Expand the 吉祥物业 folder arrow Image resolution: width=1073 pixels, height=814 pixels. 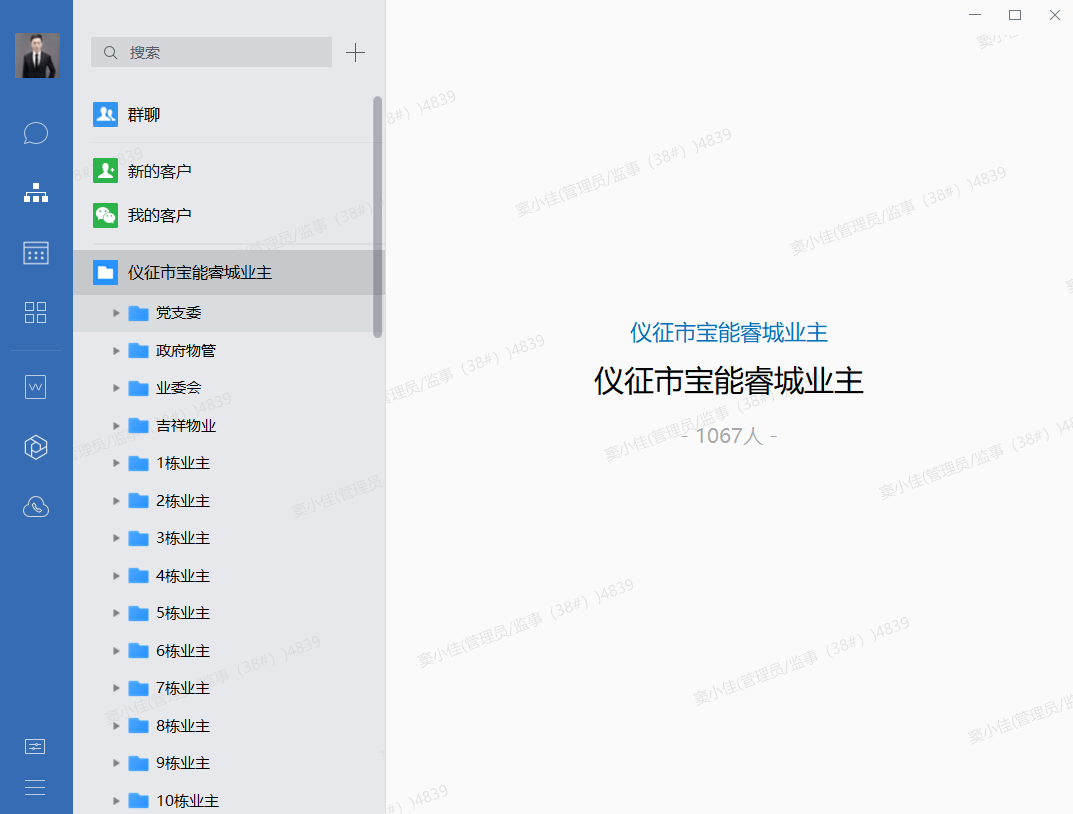(x=116, y=425)
